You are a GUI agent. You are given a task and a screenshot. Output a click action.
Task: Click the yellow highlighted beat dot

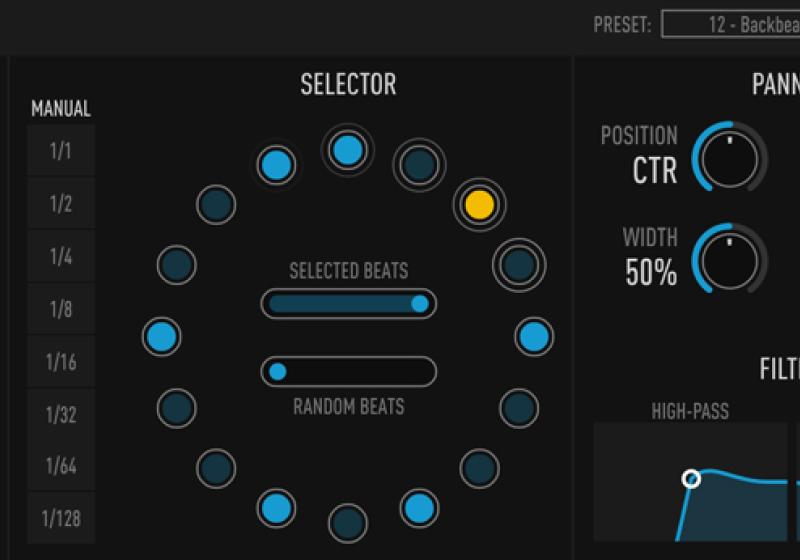coord(479,204)
